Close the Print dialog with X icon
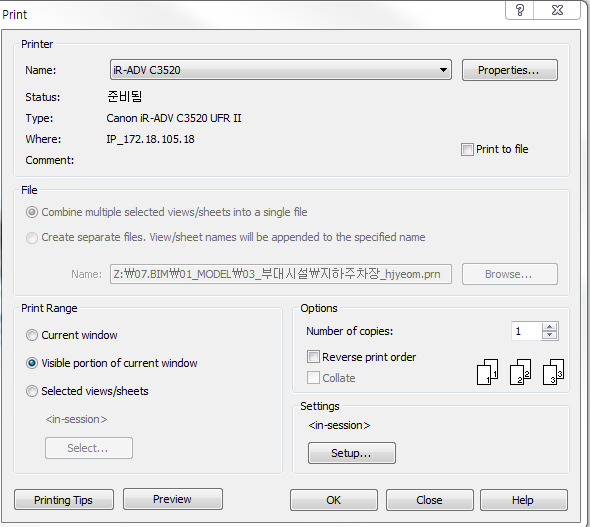 pos(557,10)
